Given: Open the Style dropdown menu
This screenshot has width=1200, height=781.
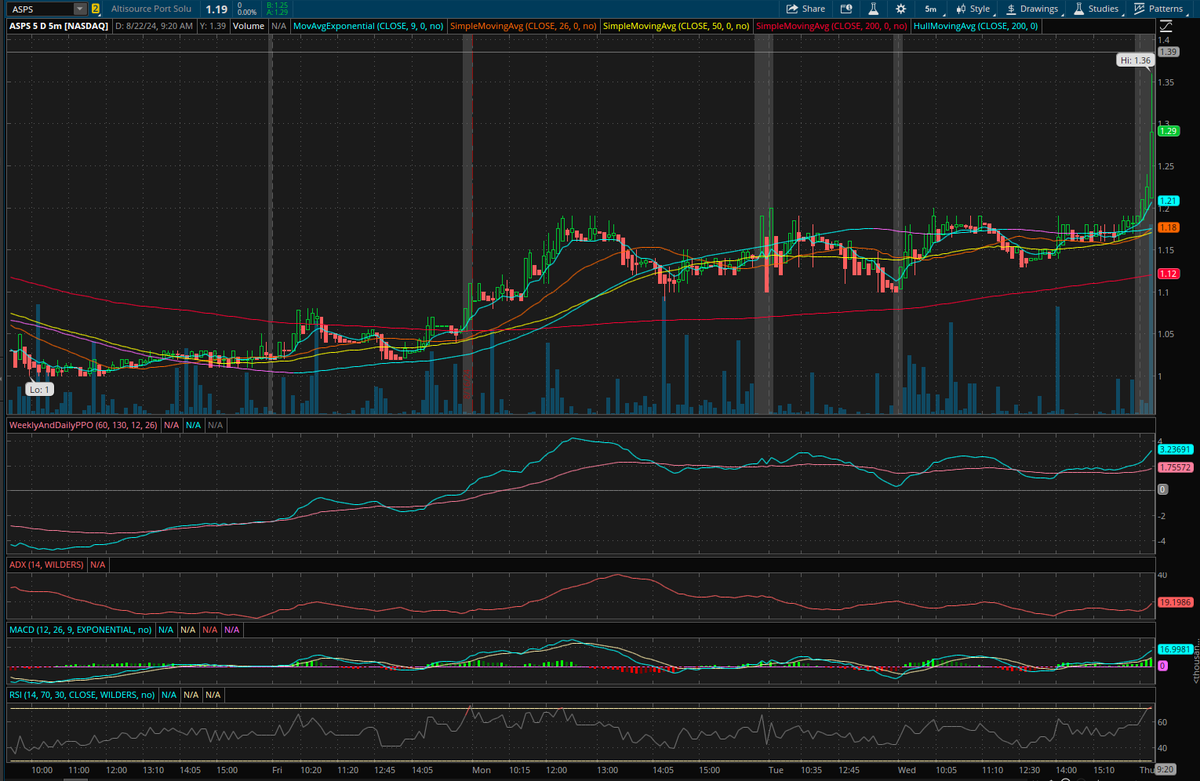Looking at the screenshot, I should 971,8.
